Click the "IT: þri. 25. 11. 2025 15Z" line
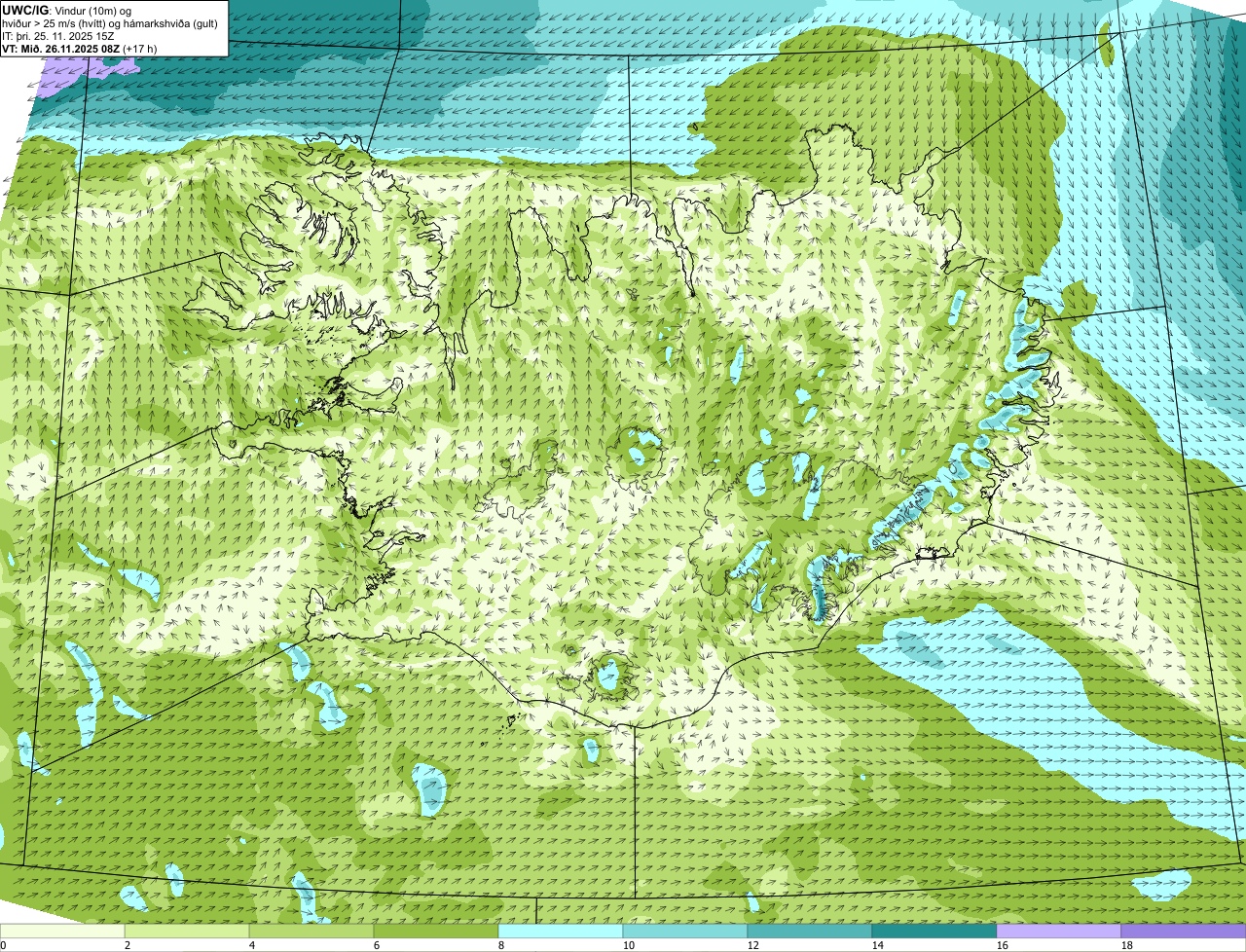 [x=58, y=36]
